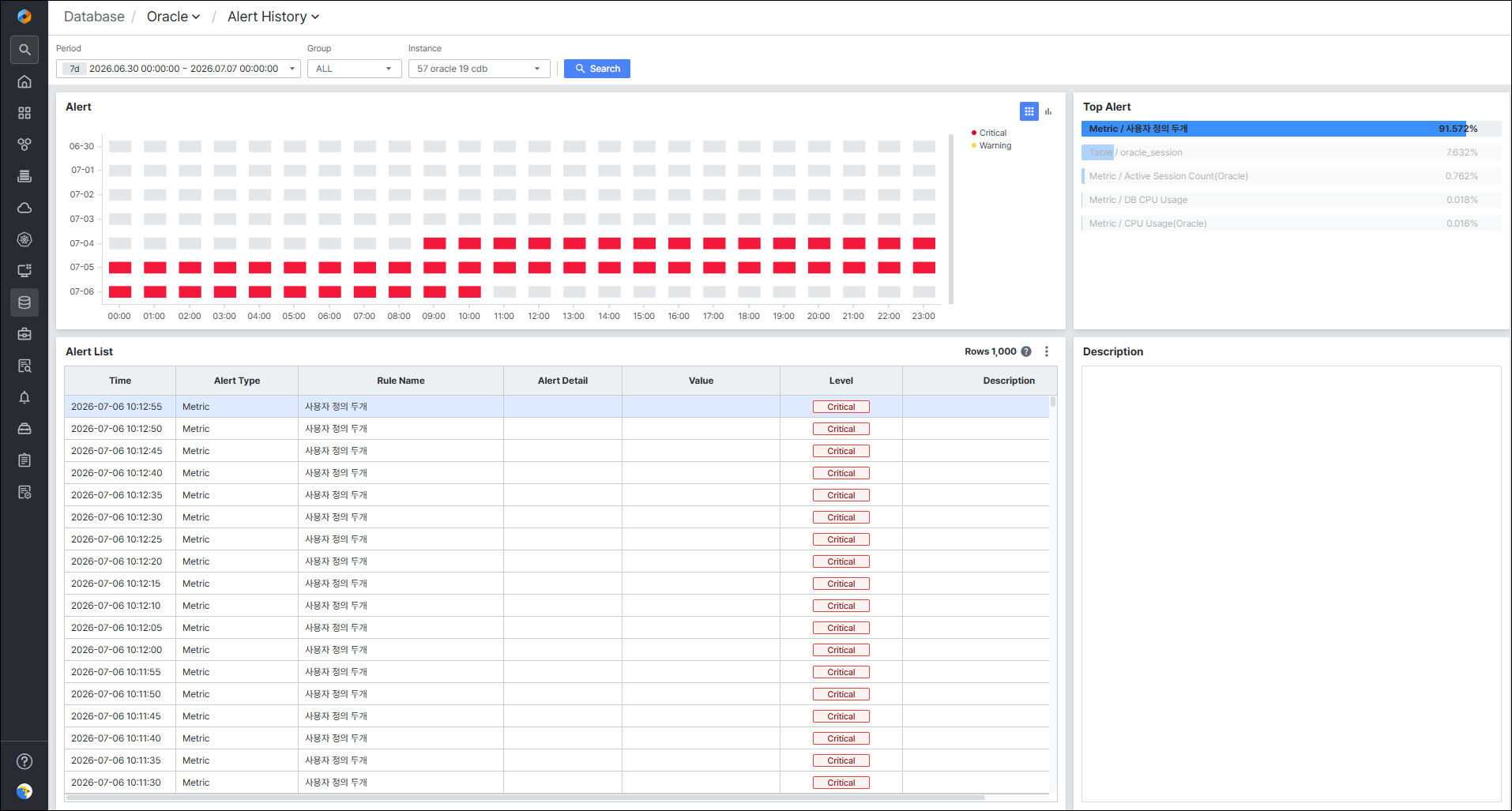Open the Kubernetes wheel icon in sidebar

click(x=24, y=239)
